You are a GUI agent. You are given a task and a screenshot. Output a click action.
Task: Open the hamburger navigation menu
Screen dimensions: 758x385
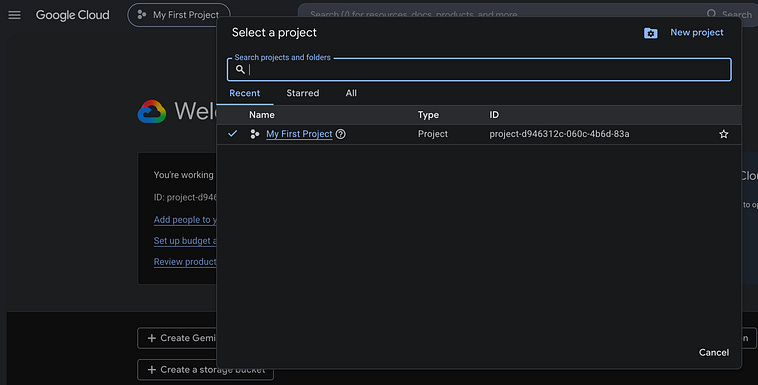pos(15,15)
